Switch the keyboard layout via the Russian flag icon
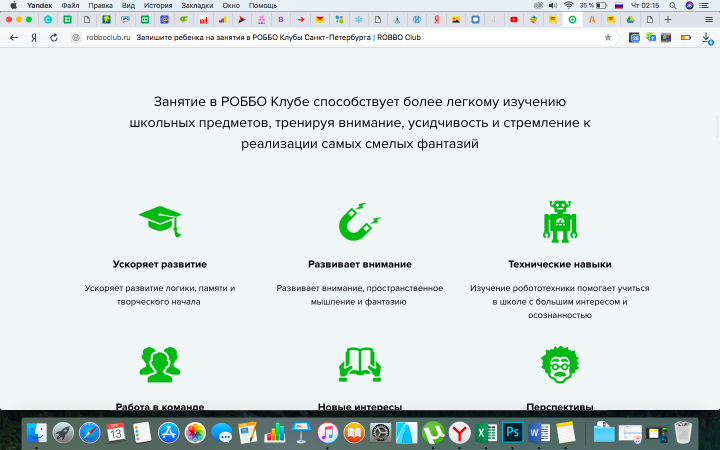 tap(619, 6)
